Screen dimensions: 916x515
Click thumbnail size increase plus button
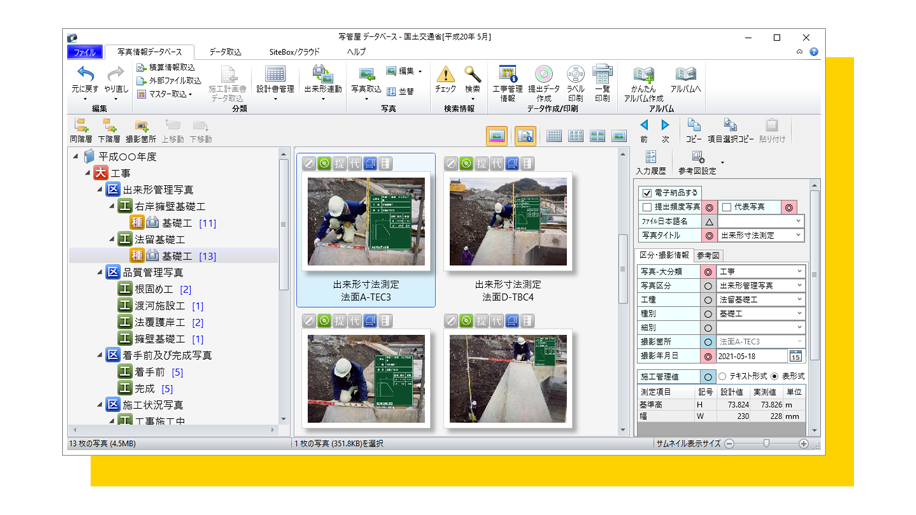pyautogui.click(x=803, y=444)
